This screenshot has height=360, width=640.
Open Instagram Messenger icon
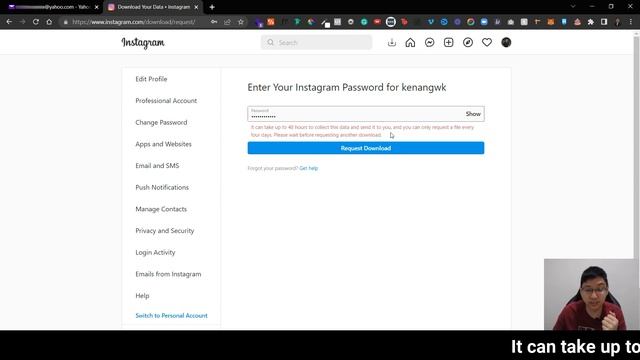pyautogui.click(x=429, y=42)
